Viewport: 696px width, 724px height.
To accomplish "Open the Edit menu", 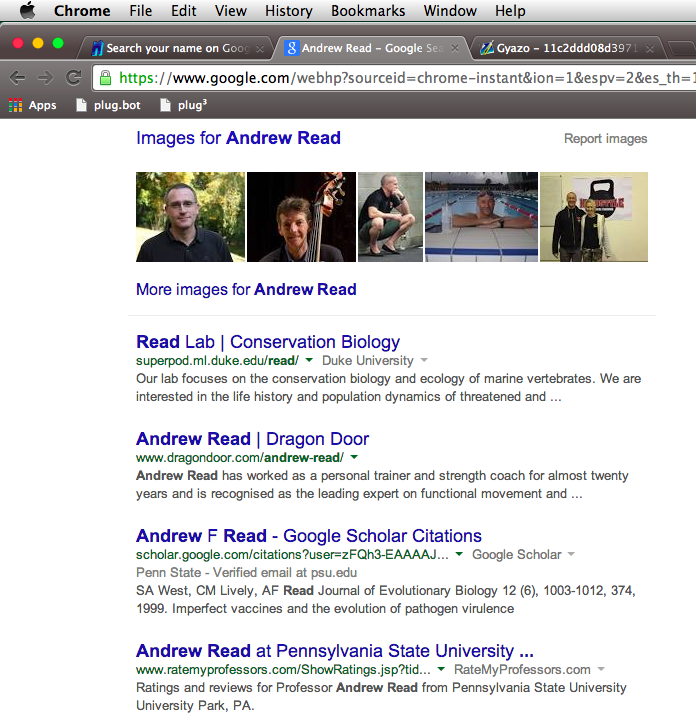I will 183,11.
